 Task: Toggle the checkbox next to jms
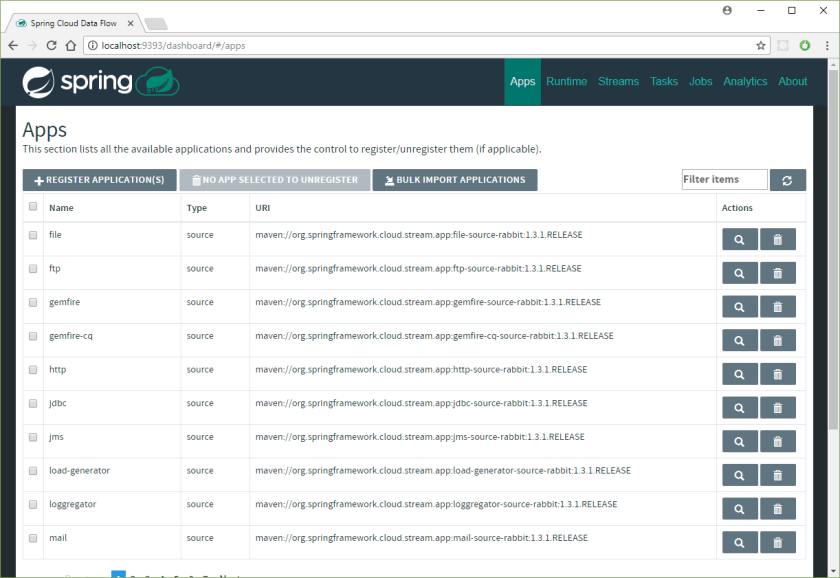[33, 437]
